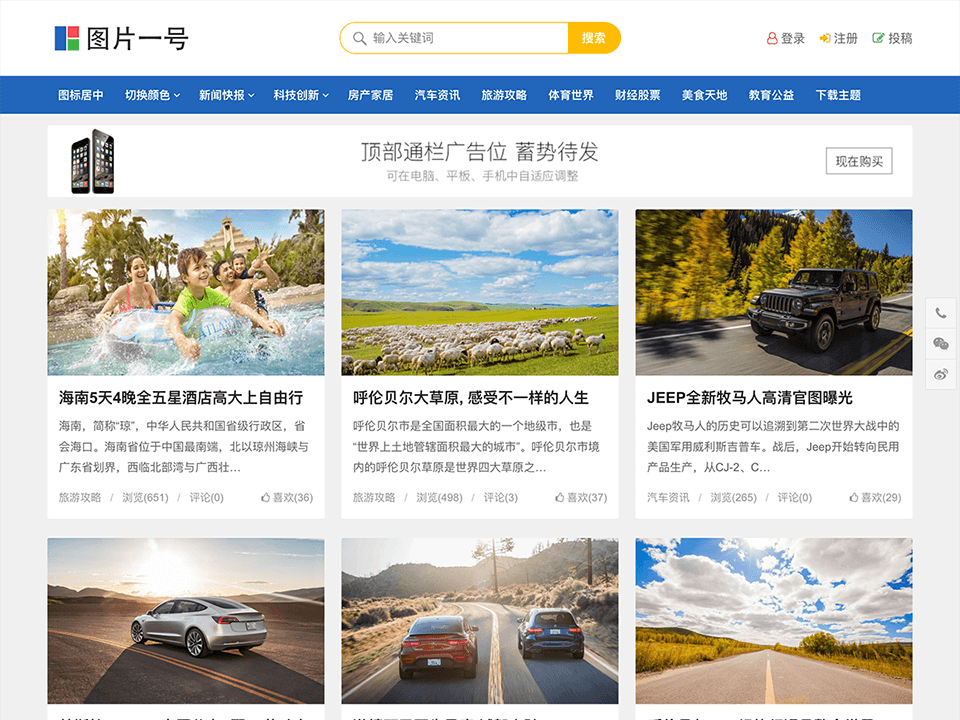This screenshot has width=960, height=720.
Task: Open the Jeep Wrangler article thumbnail
Action: (x=773, y=292)
